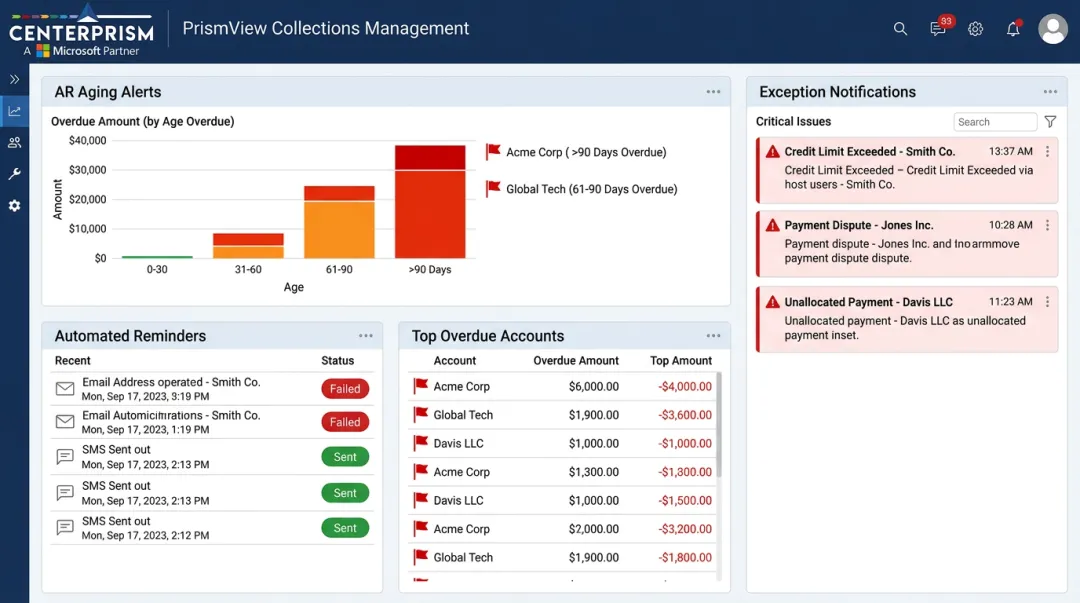Open Payment Dispute - Jones Inc. alert
The height and width of the screenshot is (603, 1080).
click(x=907, y=244)
